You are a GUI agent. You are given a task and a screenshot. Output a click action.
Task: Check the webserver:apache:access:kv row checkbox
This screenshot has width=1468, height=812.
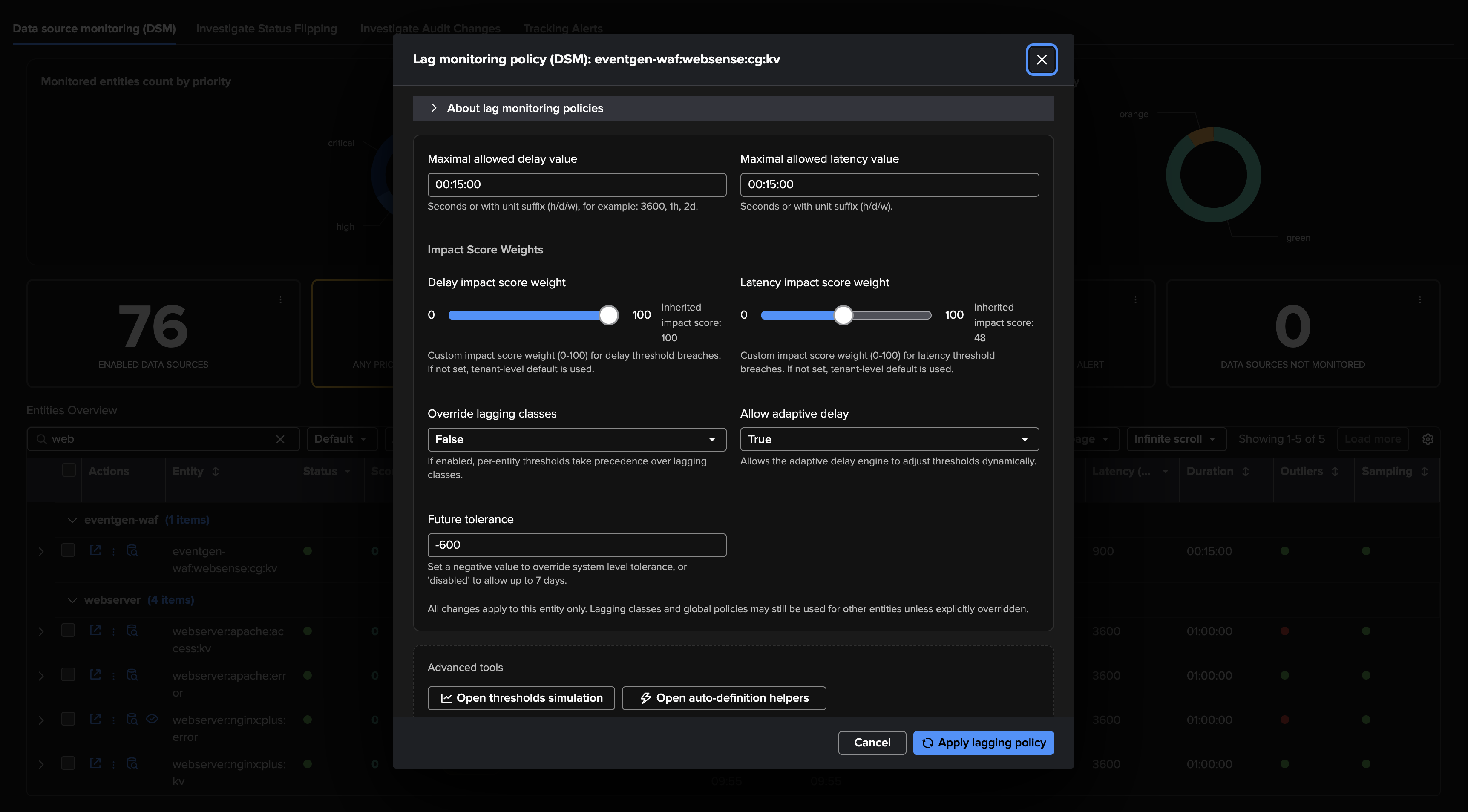69,630
